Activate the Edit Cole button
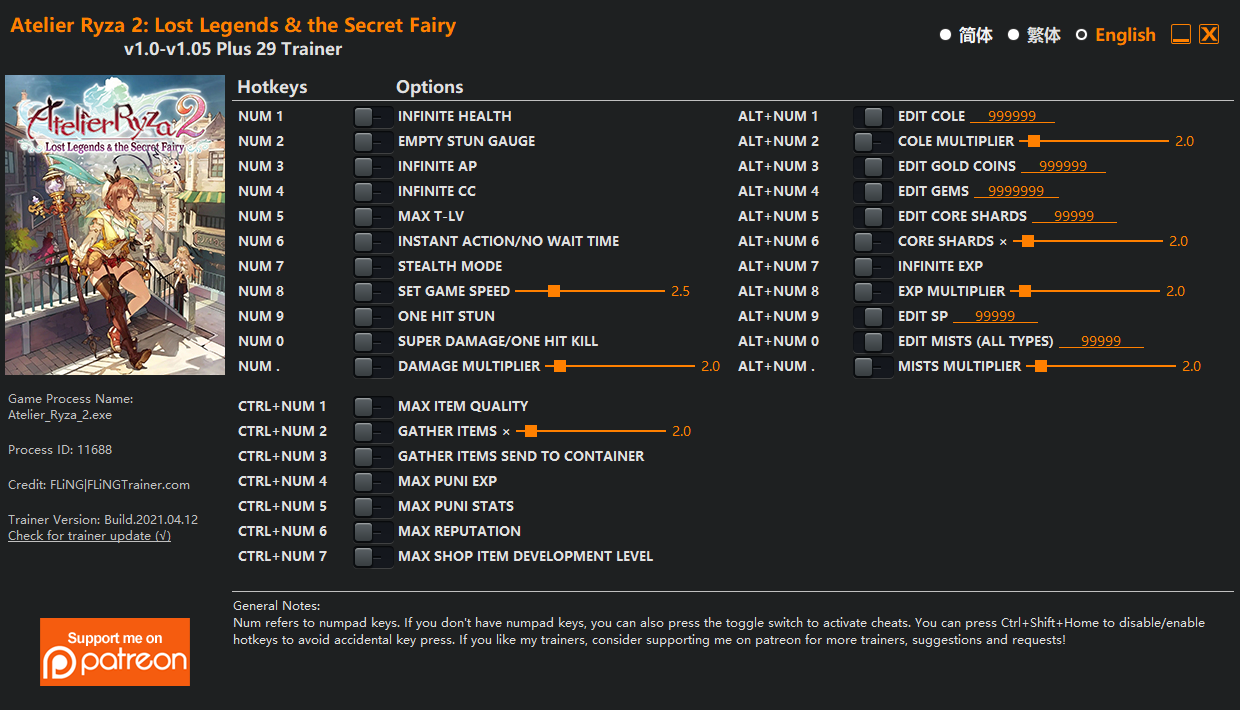The height and width of the screenshot is (710, 1240). click(x=873, y=117)
